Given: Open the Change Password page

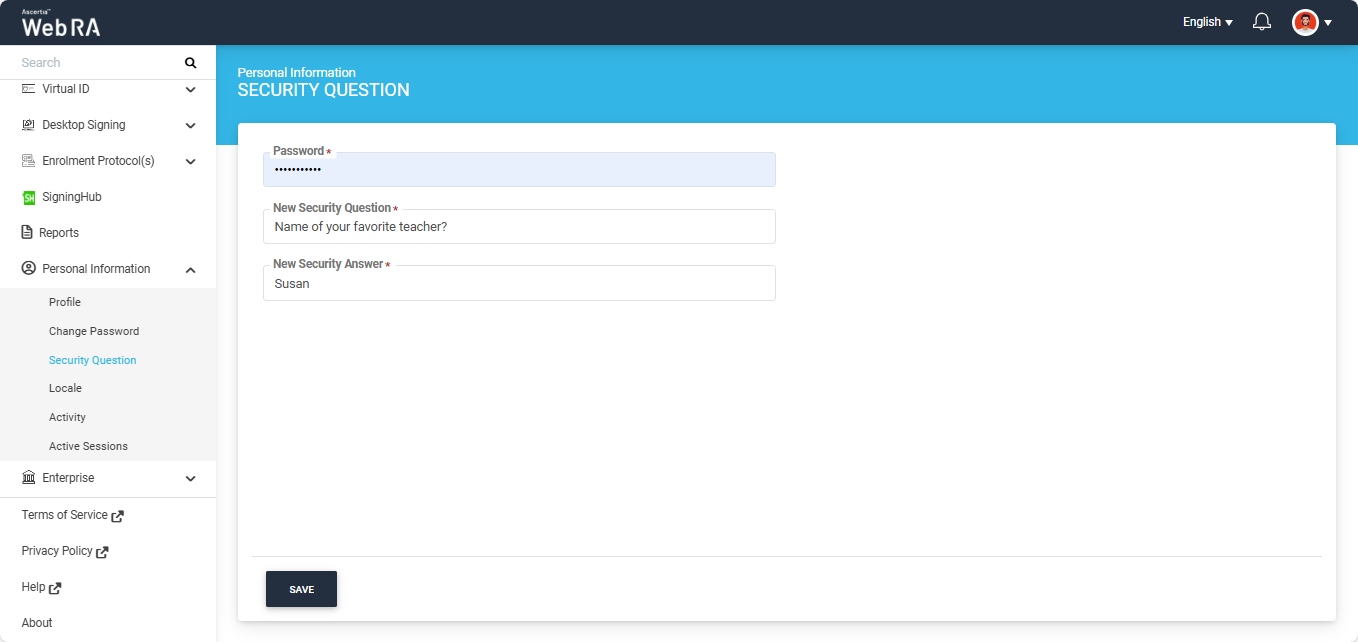Looking at the screenshot, I should (94, 331).
